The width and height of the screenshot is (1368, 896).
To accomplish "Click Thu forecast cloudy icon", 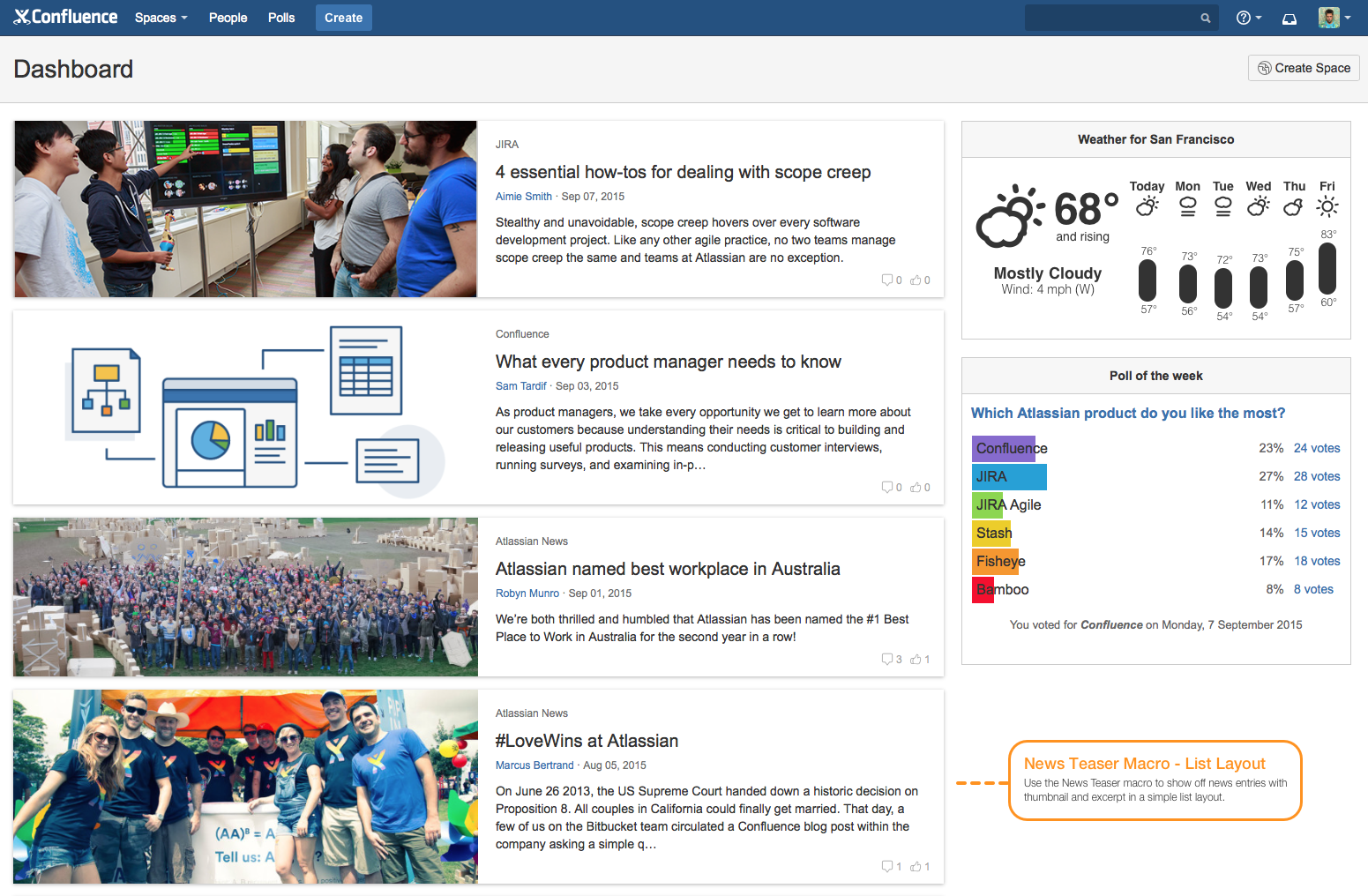I will [1294, 207].
